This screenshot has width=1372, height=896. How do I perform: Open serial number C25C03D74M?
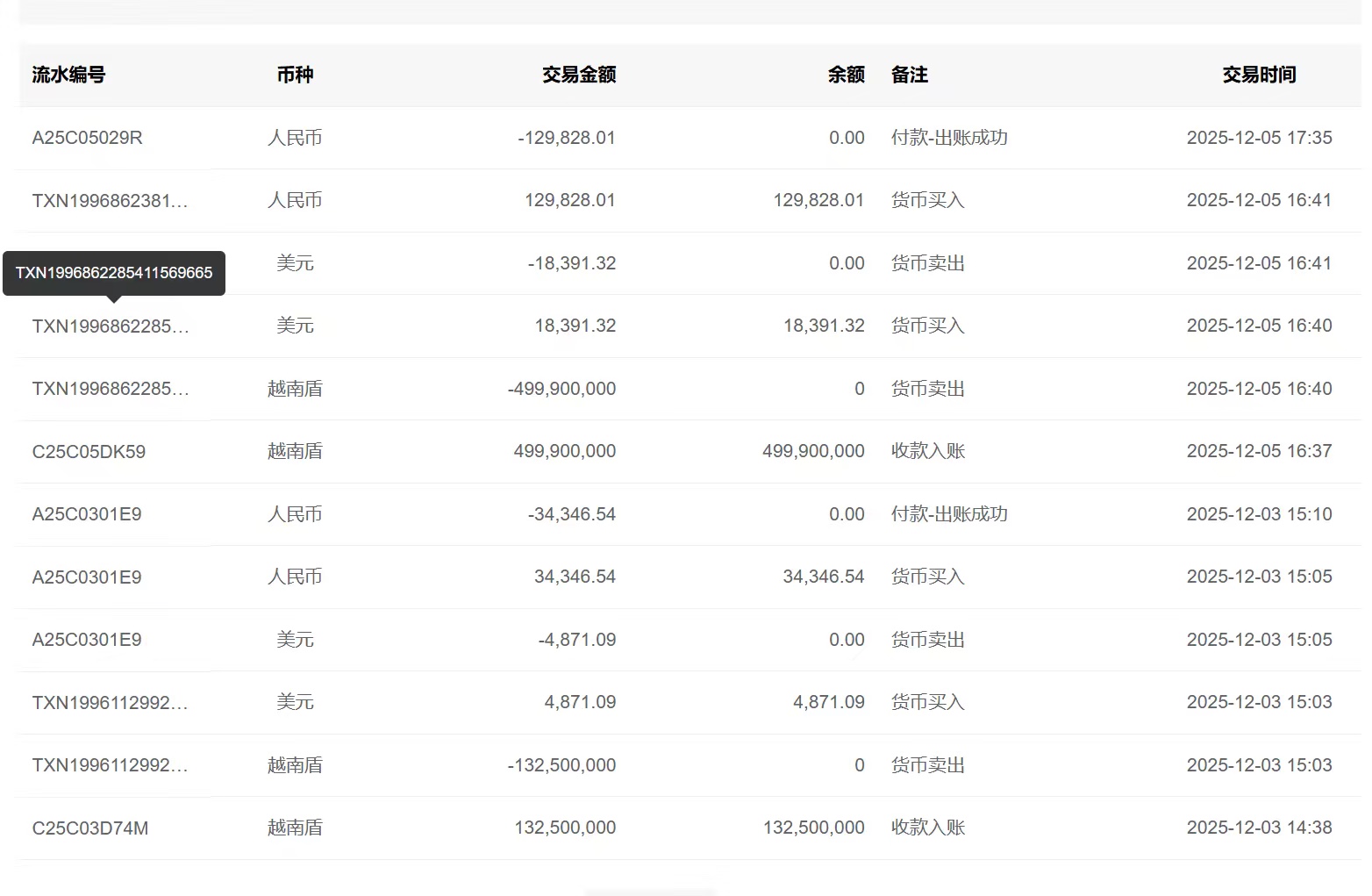pyautogui.click(x=89, y=828)
